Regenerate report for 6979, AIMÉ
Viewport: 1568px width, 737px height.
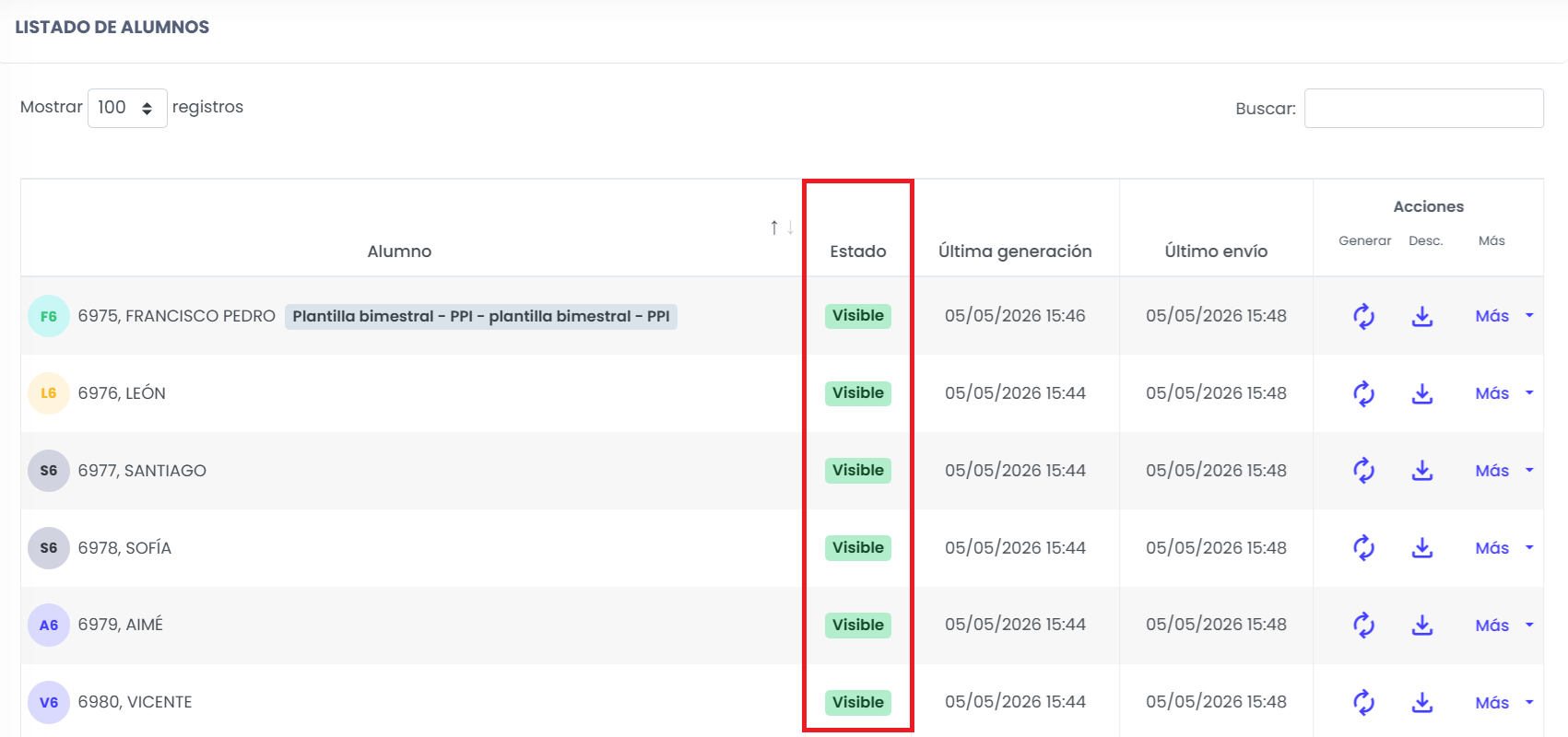pyautogui.click(x=1363, y=626)
